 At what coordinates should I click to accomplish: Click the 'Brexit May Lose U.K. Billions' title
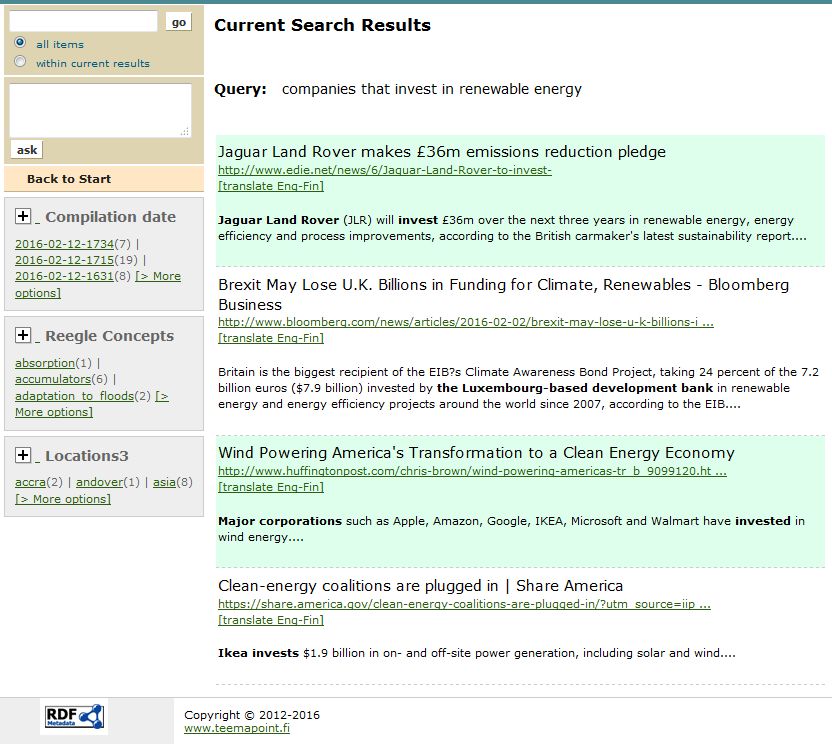(x=504, y=295)
